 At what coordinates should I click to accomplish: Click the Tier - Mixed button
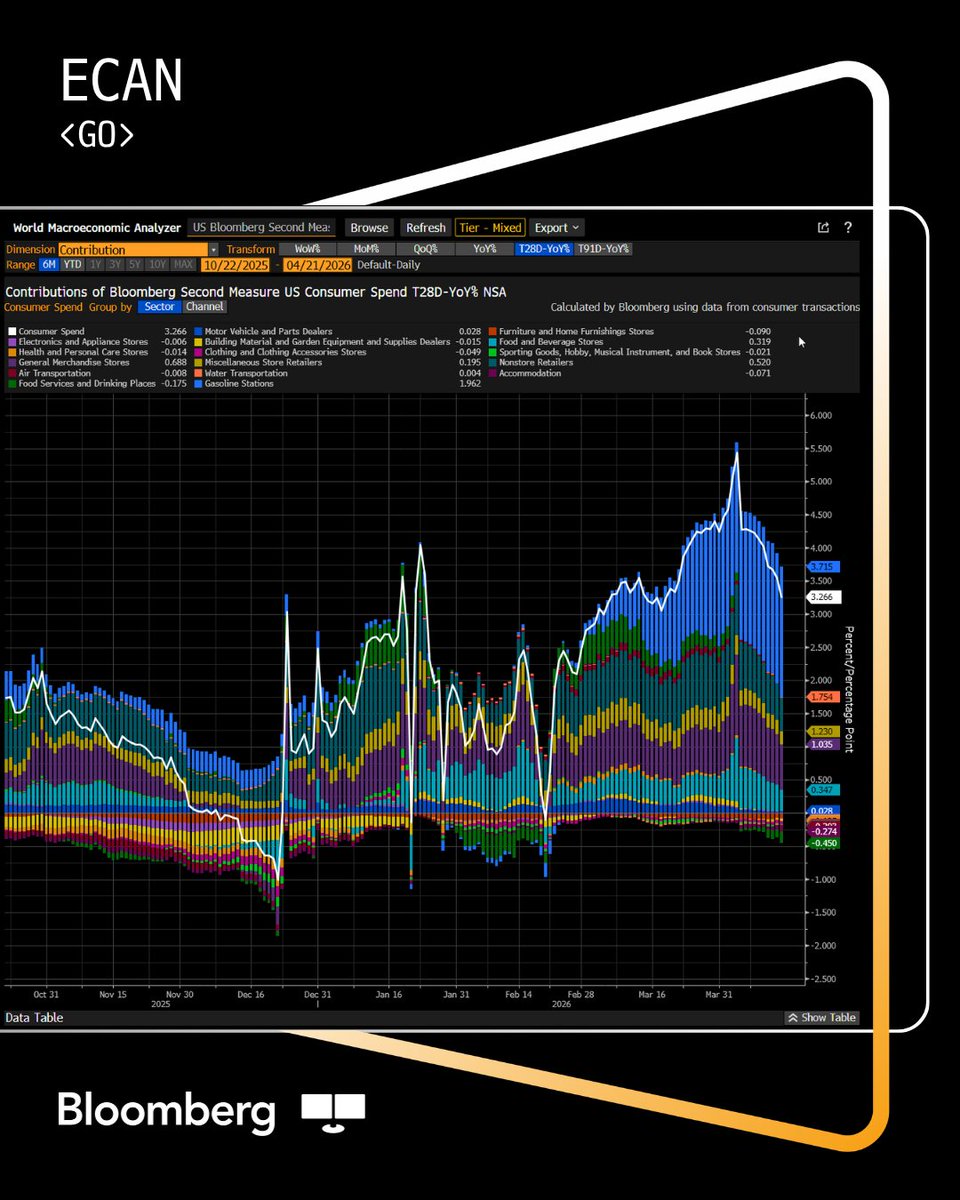click(489, 228)
